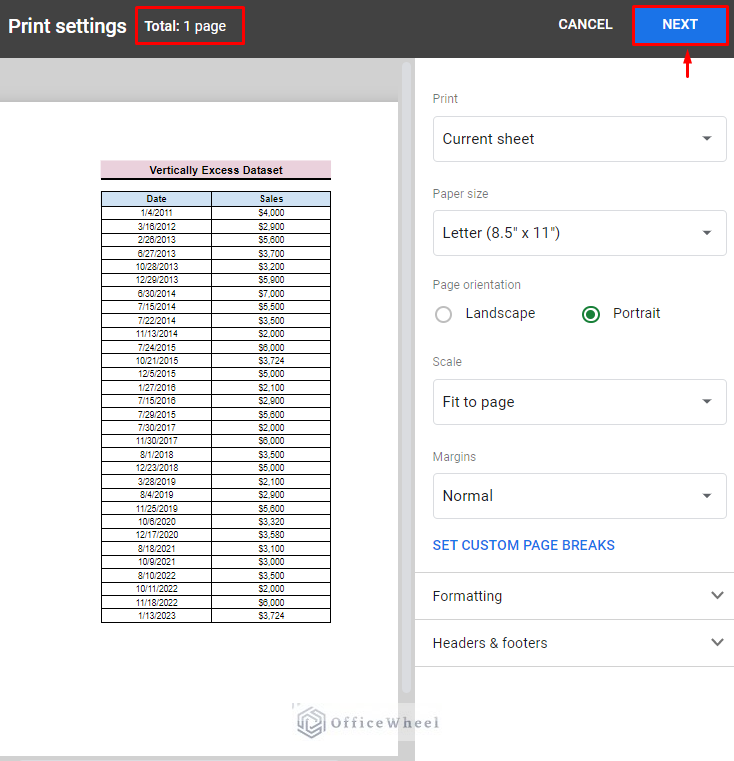Image resolution: width=734 pixels, height=761 pixels.
Task: Click the Paper size dropdown arrow icon
Action: (x=707, y=233)
